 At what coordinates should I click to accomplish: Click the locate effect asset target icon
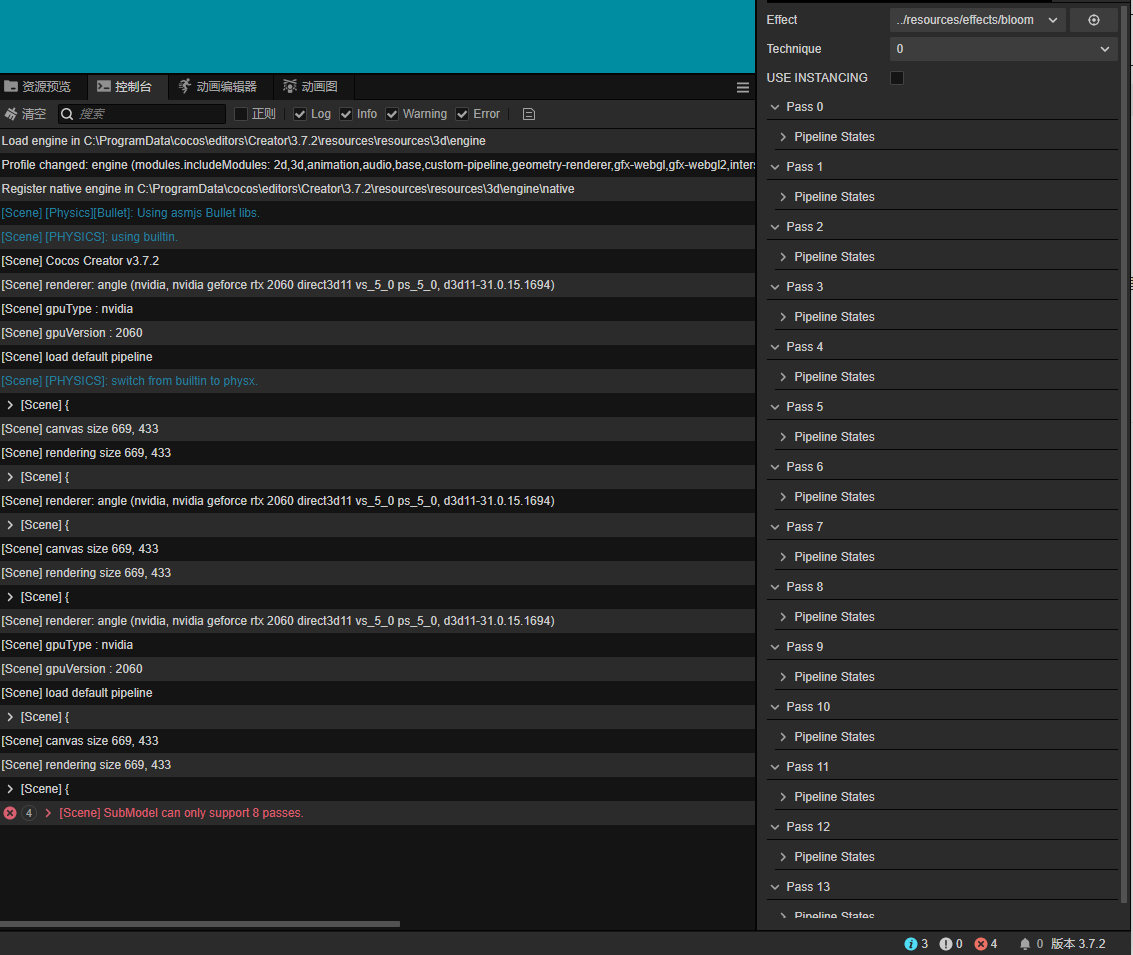(1093, 20)
